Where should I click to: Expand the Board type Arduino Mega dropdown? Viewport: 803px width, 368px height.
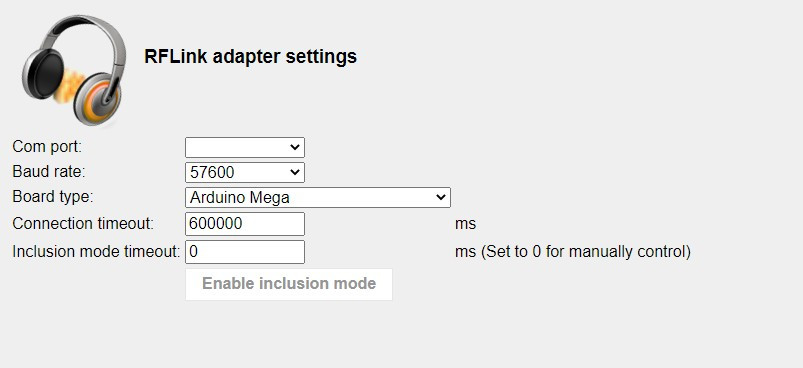318,198
